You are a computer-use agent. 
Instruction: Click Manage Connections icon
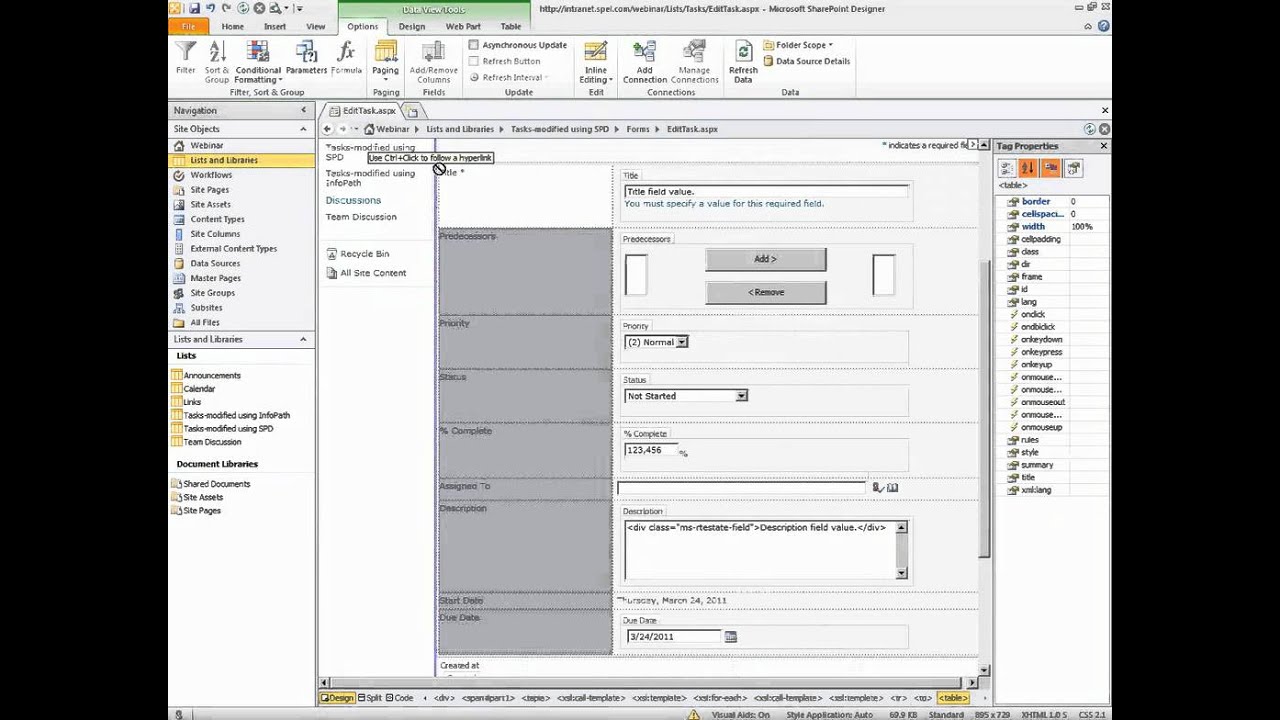(694, 52)
